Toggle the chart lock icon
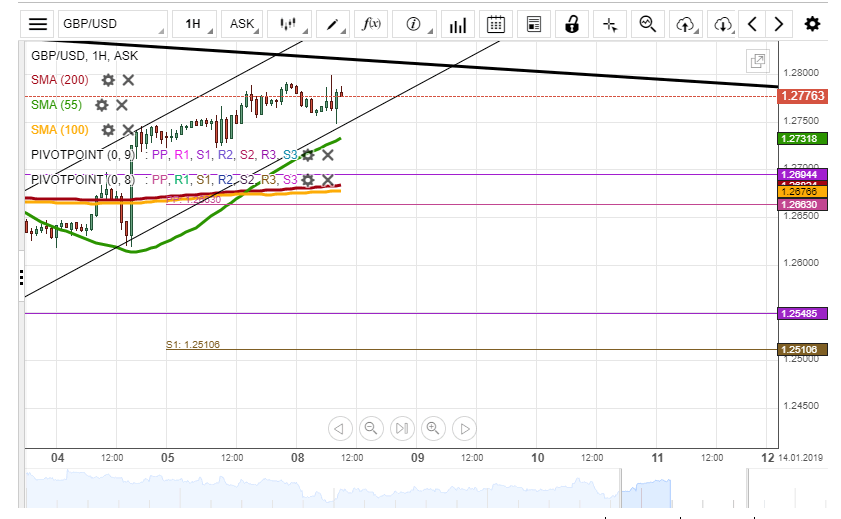 click(572, 24)
